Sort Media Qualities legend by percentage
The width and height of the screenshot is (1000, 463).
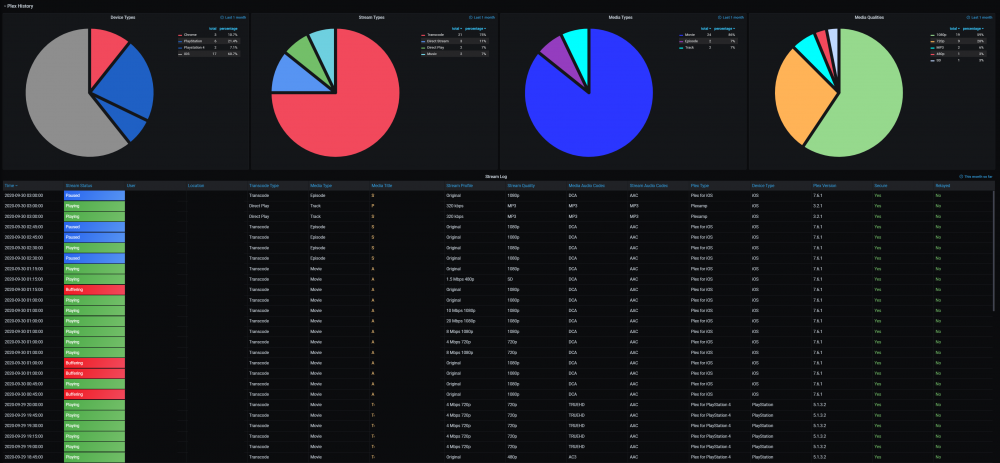point(973,29)
